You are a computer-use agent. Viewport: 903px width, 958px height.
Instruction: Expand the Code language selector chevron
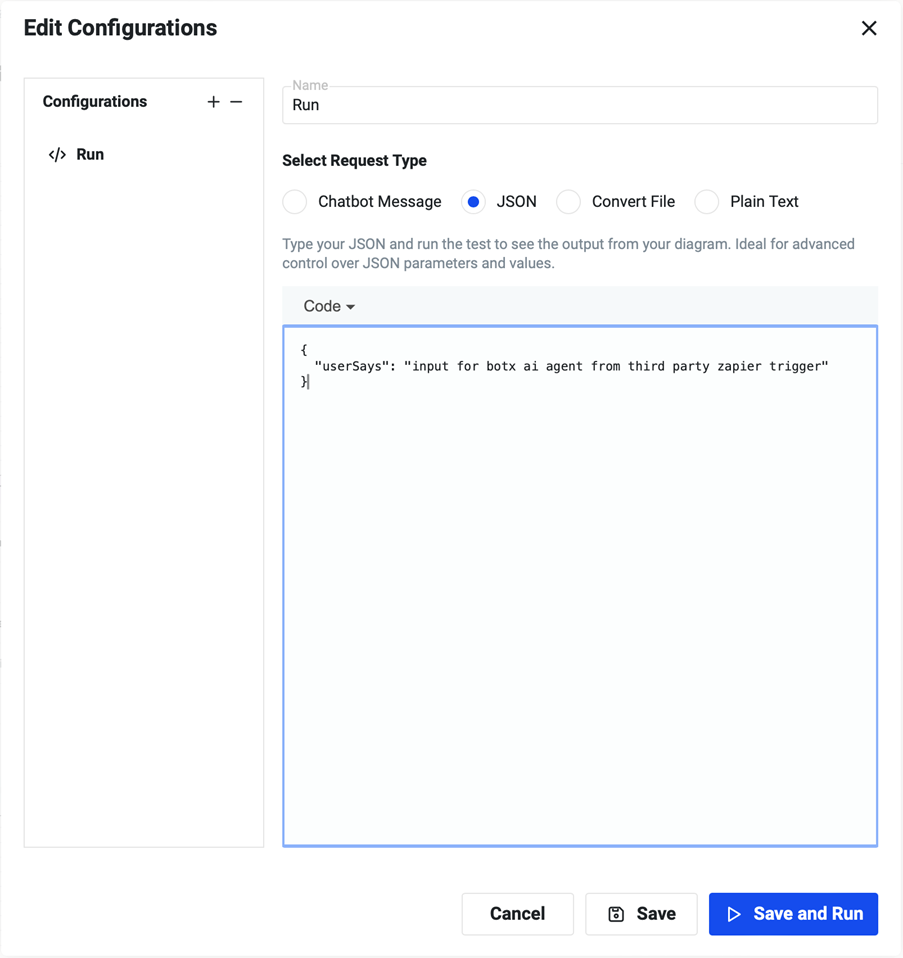coord(351,307)
